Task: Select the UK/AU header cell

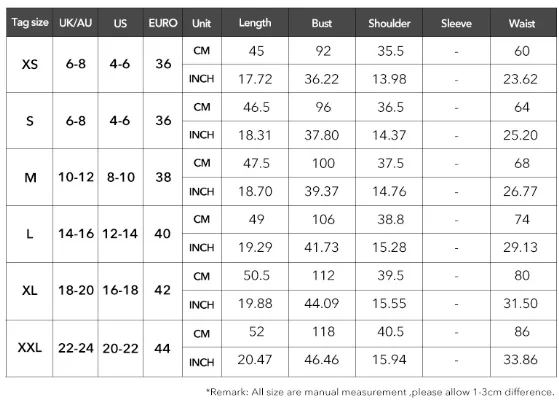Action: click(x=75, y=23)
